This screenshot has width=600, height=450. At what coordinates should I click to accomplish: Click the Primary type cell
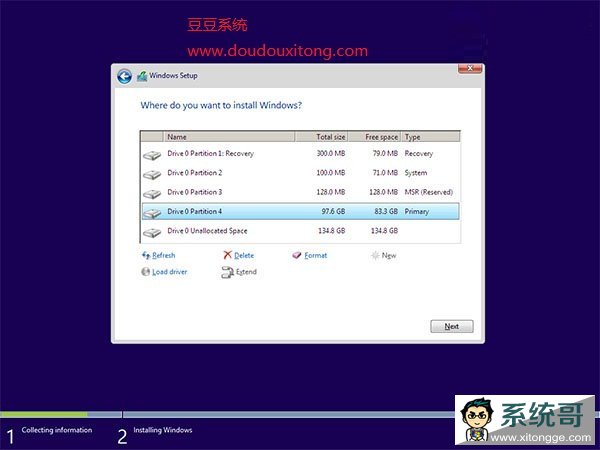[x=417, y=211]
